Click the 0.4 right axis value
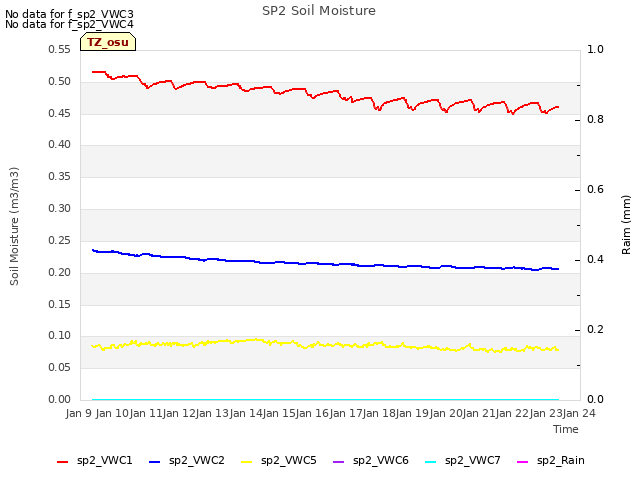 pyautogui.click(x=595, y=260)
